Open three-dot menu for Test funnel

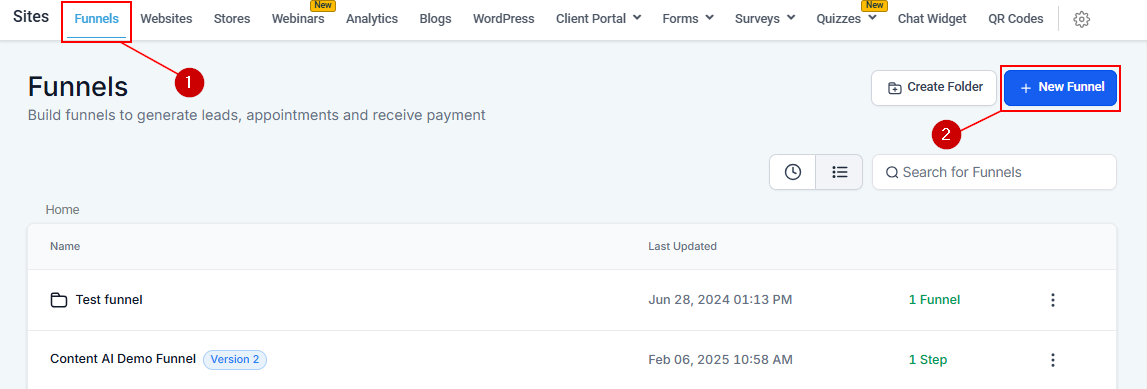coord(1053,300)
